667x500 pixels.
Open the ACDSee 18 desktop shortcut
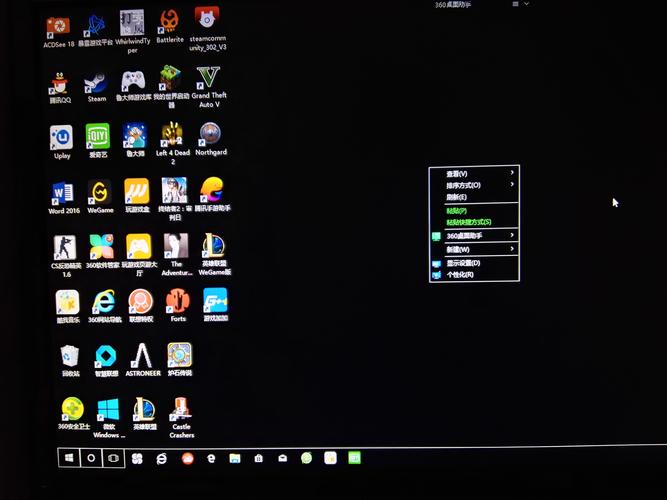pos(58,32)
